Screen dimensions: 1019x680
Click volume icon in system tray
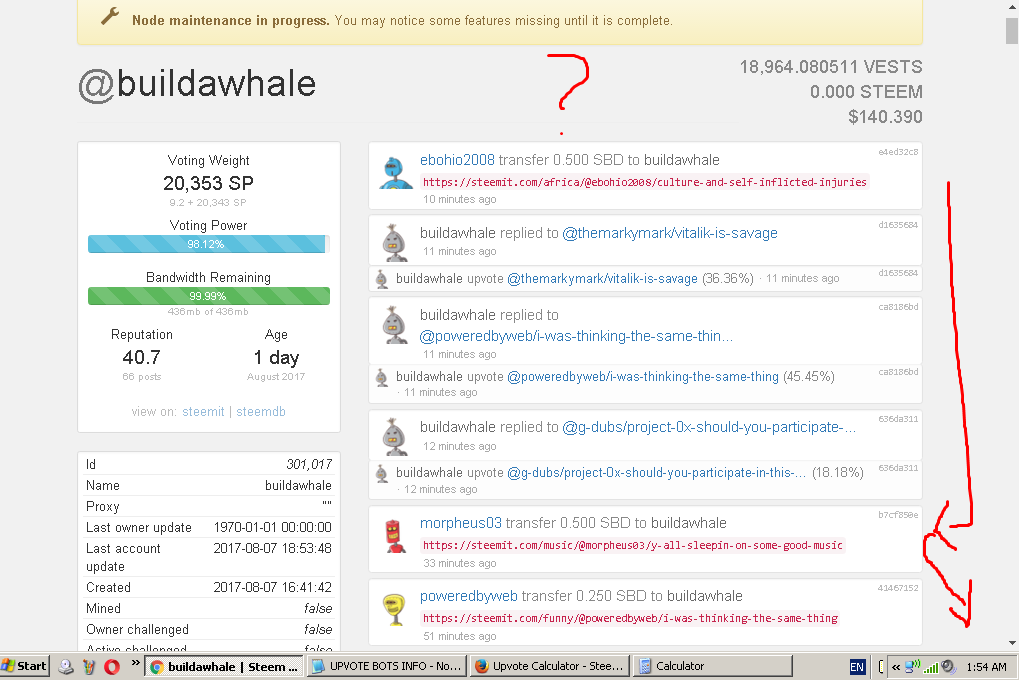[x=949, y=666]
